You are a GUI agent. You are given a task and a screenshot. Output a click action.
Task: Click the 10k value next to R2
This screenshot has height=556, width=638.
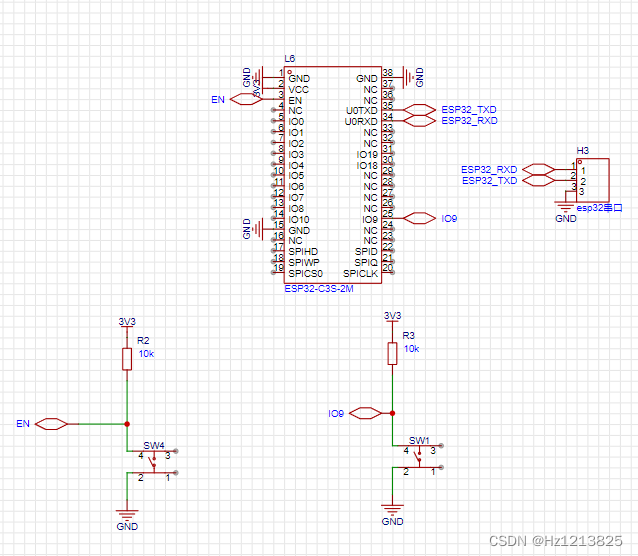(x=146, y=354)
